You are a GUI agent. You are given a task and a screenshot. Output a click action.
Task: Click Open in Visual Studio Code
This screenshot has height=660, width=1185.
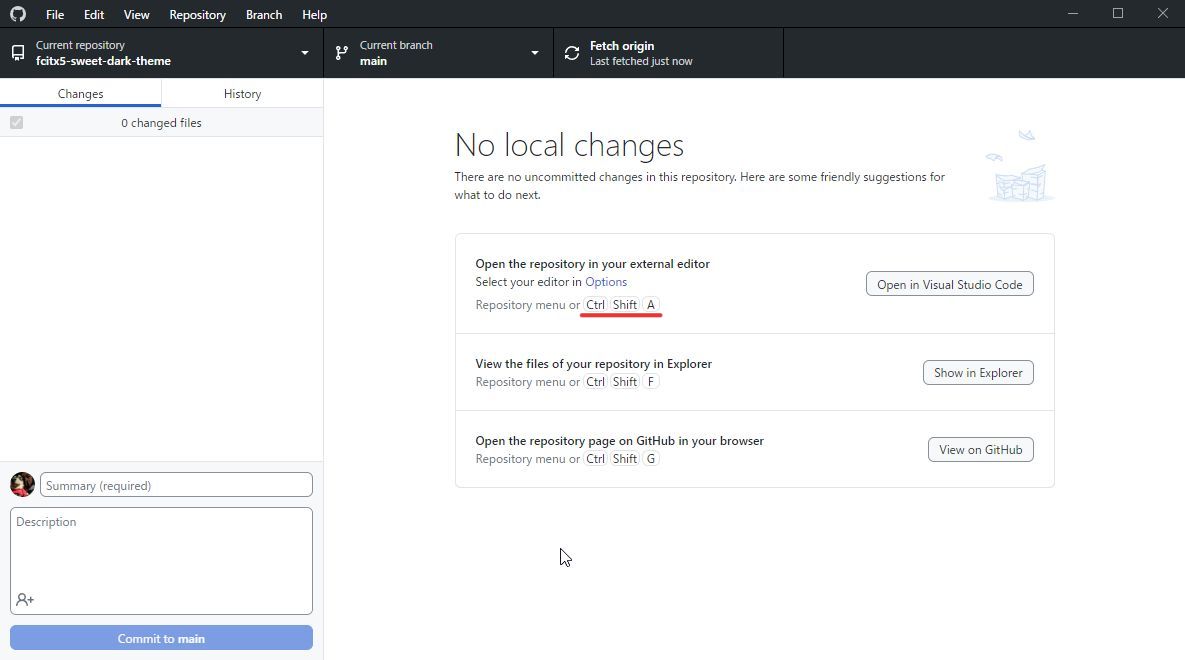point(948,283)
